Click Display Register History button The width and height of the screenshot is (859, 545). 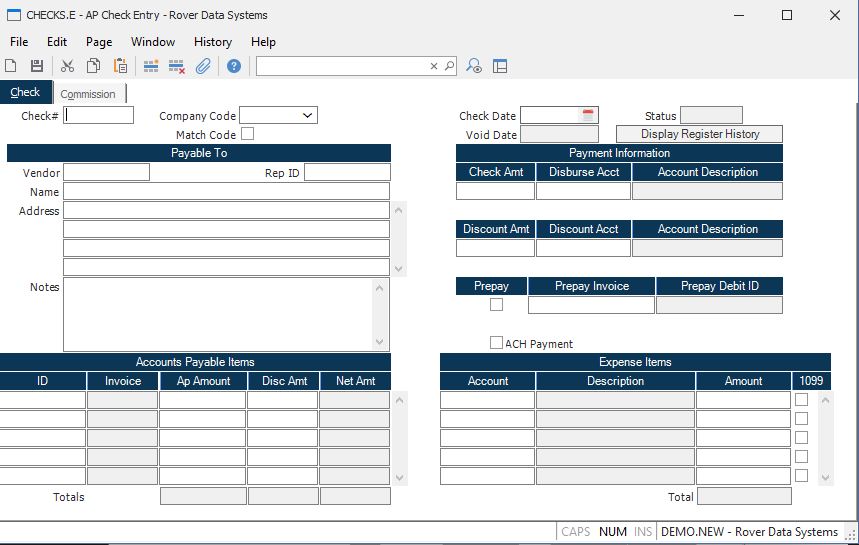coord(699,134)
